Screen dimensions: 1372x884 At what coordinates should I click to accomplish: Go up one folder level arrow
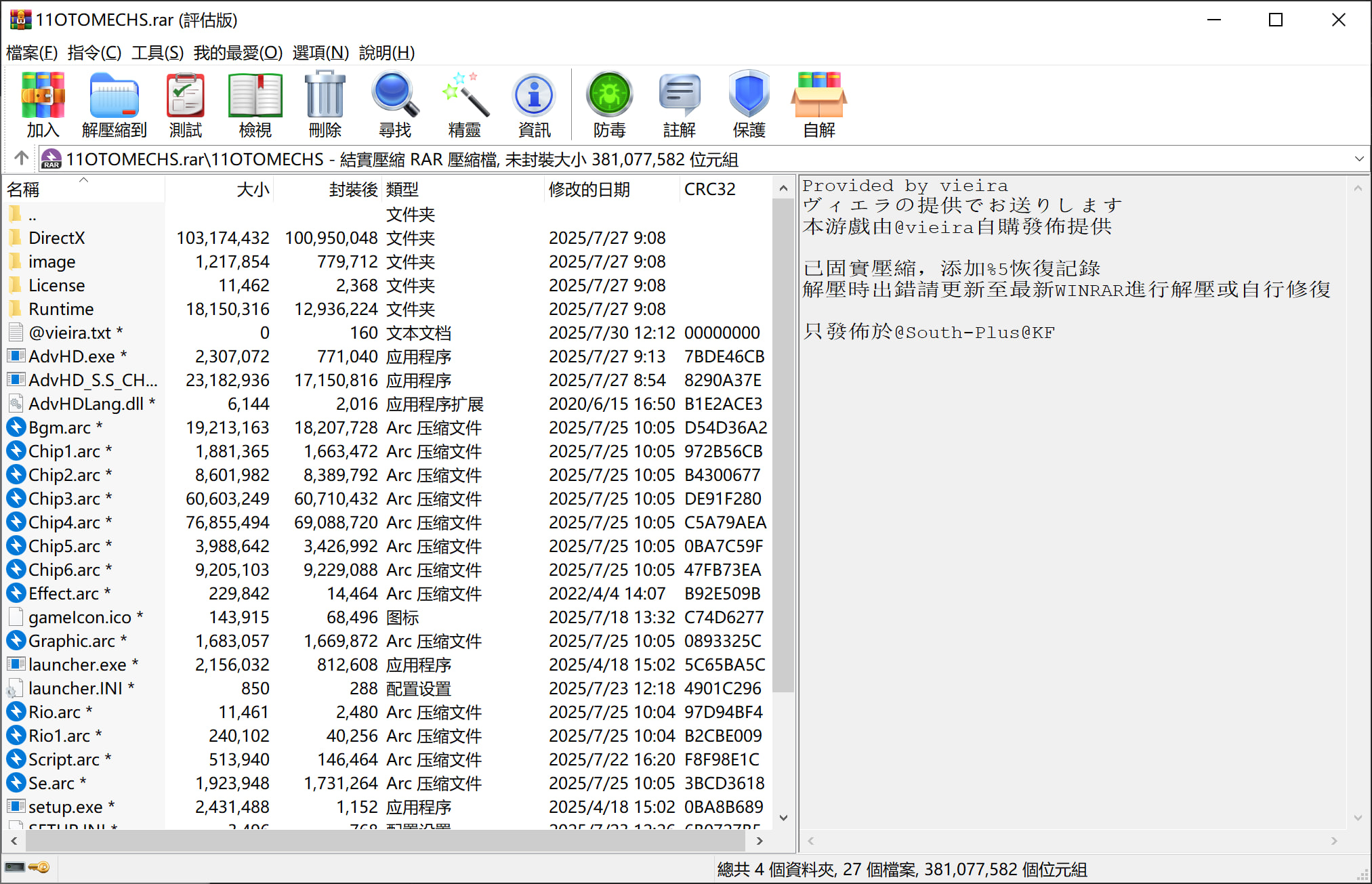[21, 159]
